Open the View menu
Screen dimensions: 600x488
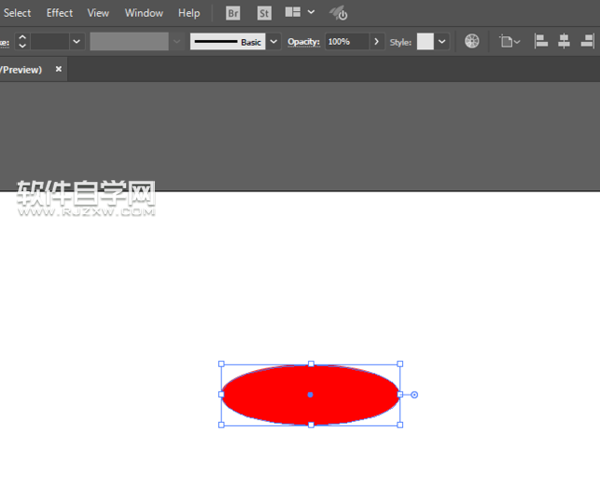98,13
